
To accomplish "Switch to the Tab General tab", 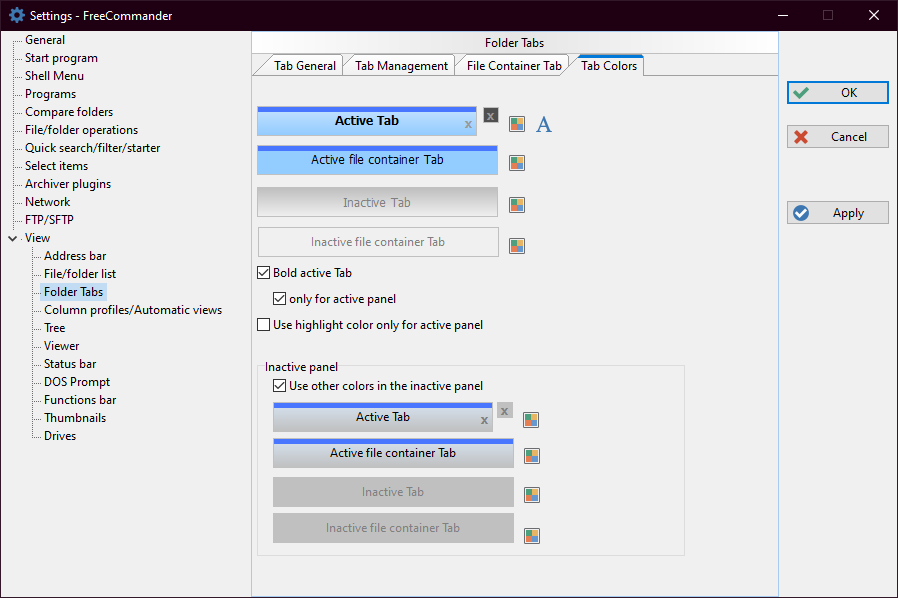I will 304,66.
